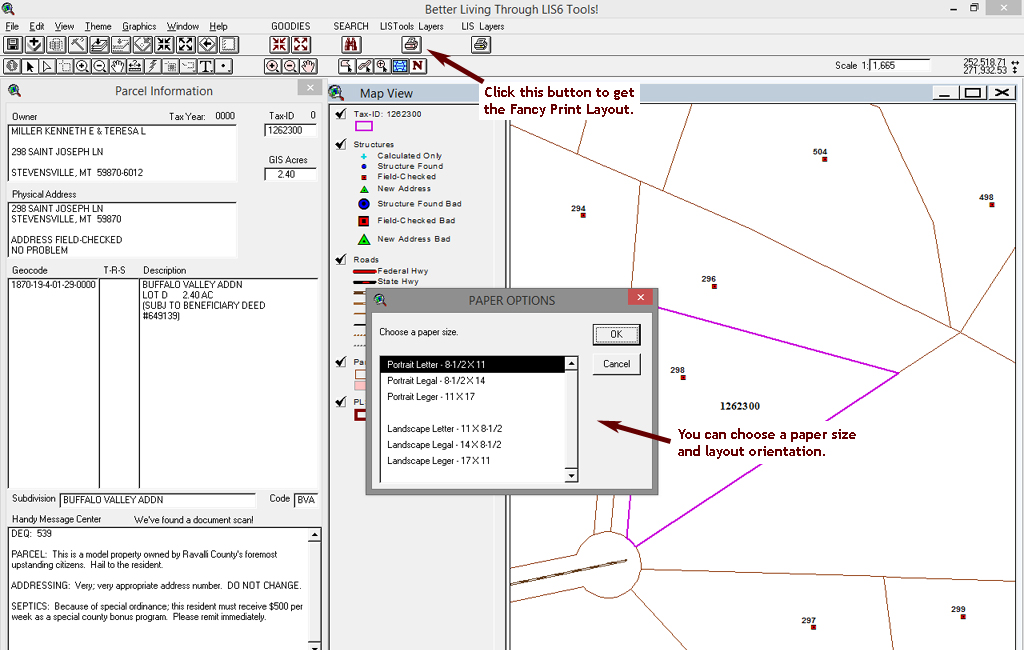The height and width of the screenshot is (650, 1024).
Task: Click the blue highlighted search tool icon
Action: pos(400,66)
